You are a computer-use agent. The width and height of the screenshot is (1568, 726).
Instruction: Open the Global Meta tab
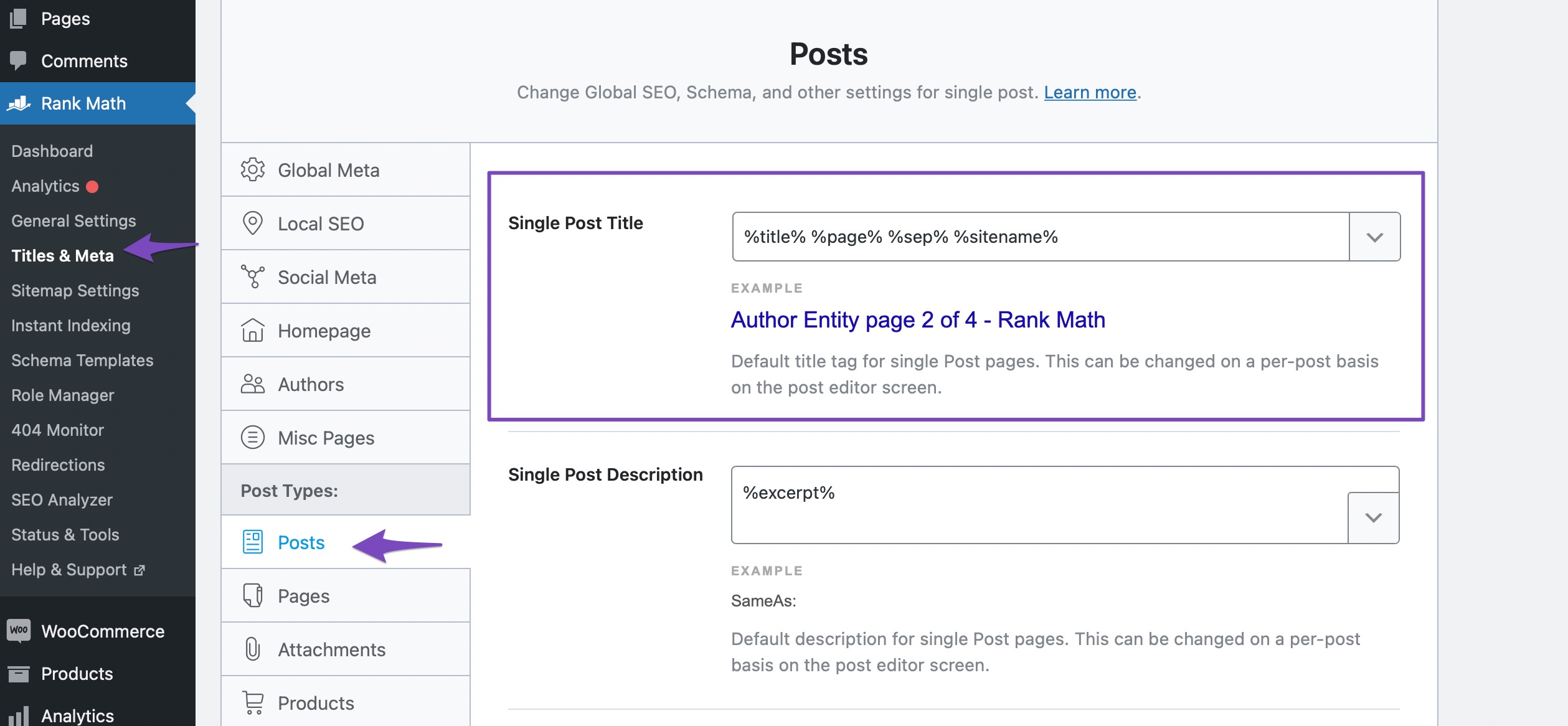pyautogui.click(x=346, y=170)
